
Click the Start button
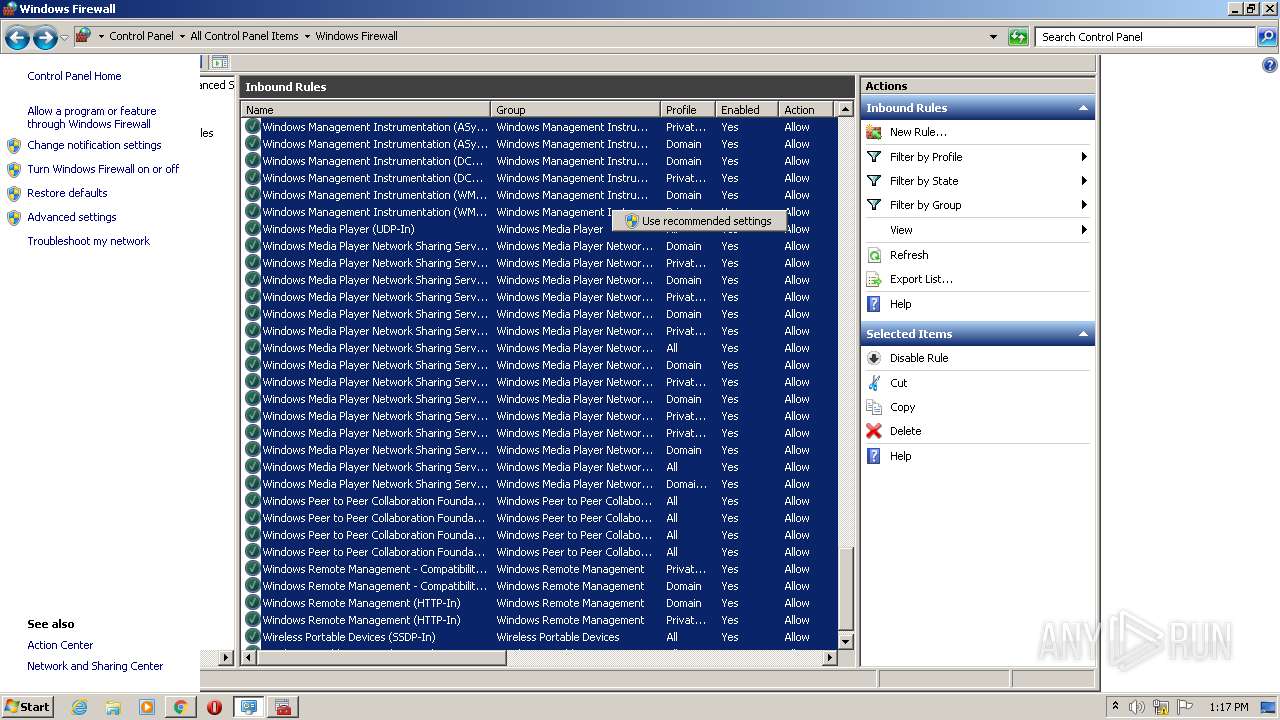point(28,707)
